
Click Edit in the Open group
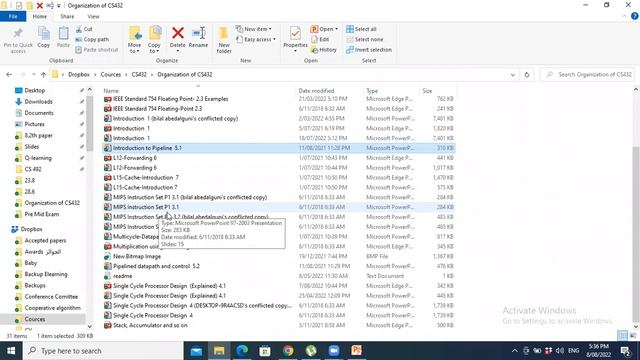(320, 39)
